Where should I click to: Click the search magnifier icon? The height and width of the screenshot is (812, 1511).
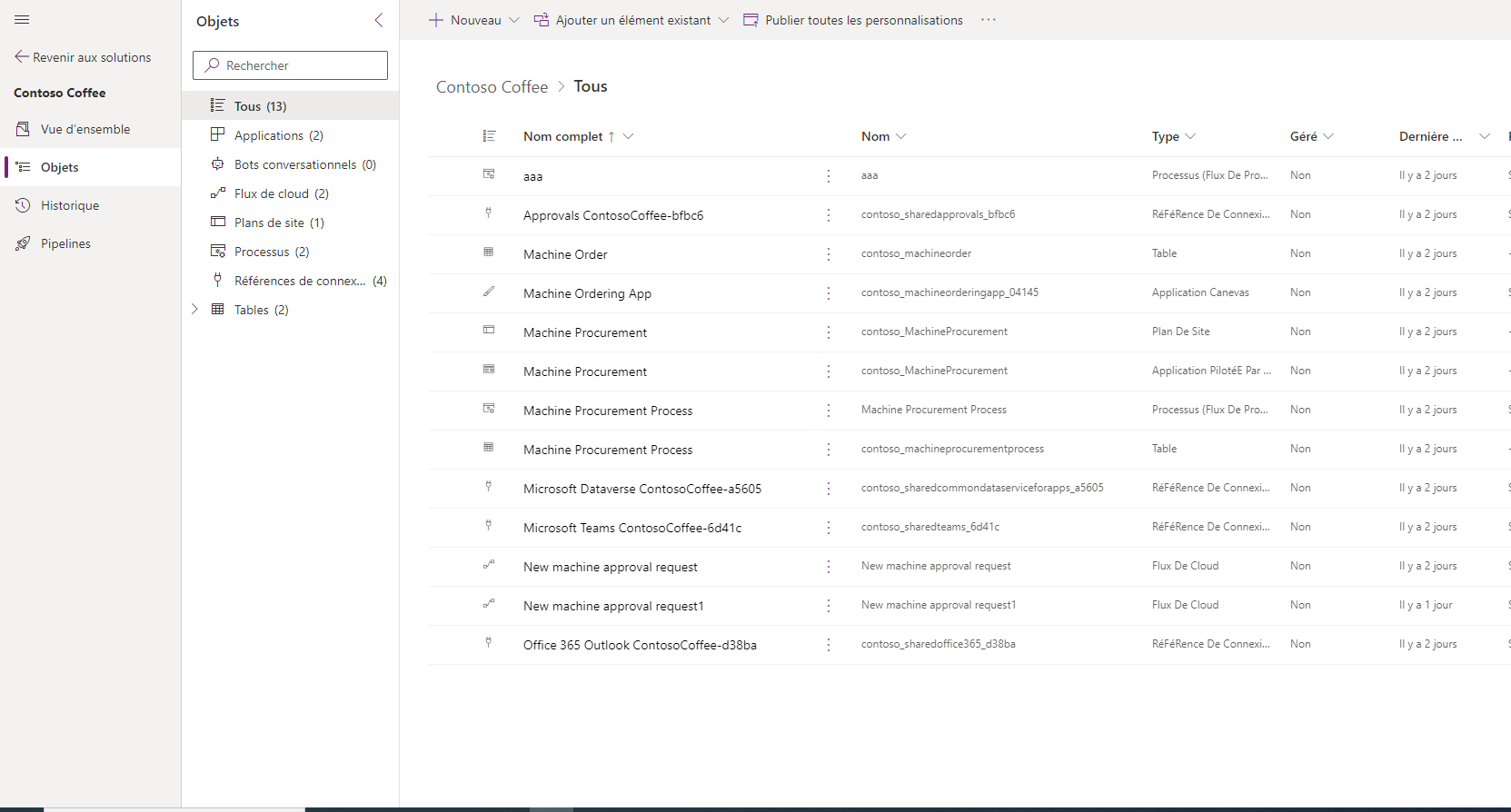[212, 65]
